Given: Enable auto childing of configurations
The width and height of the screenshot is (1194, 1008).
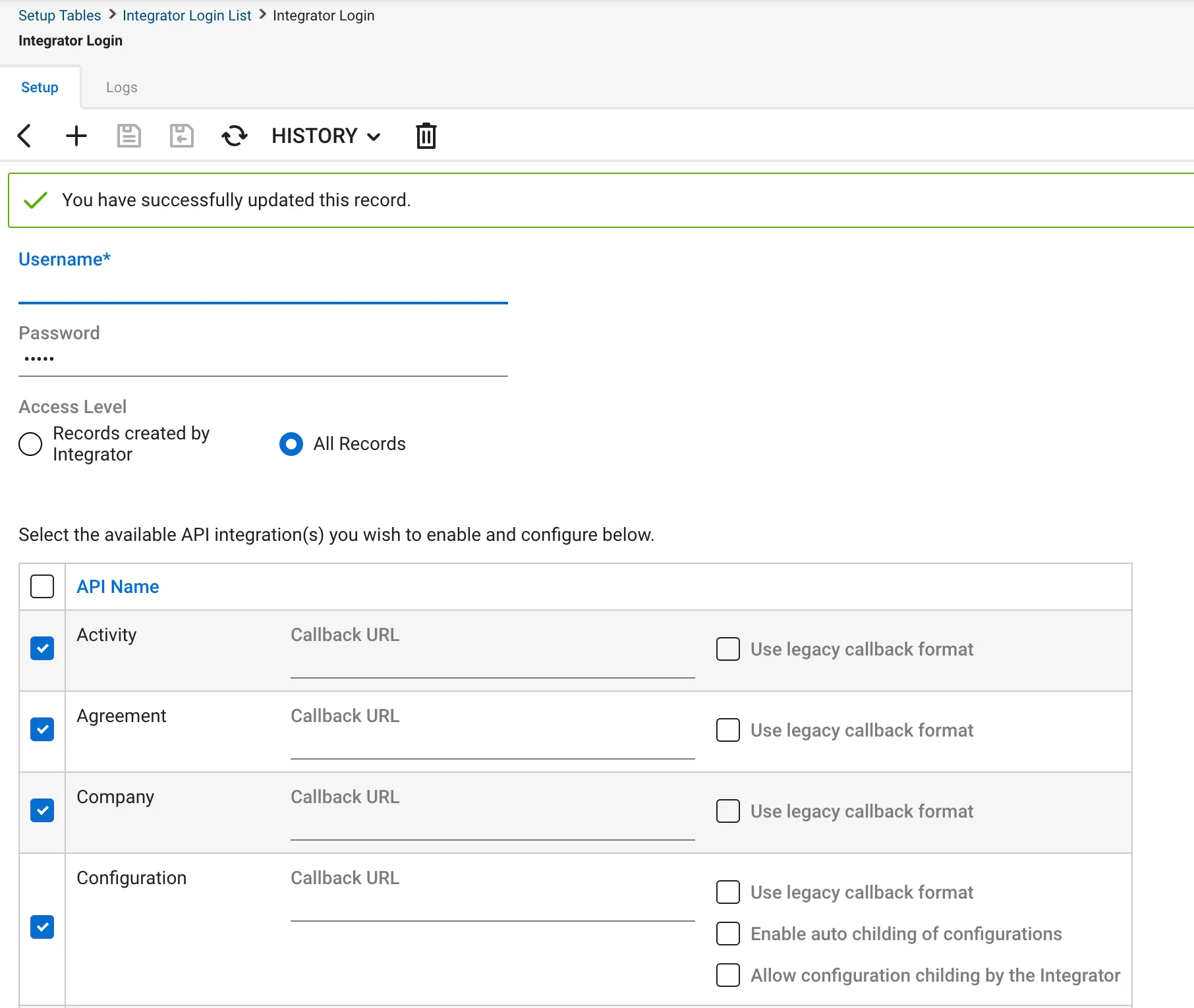Looking at the screenshot, I should tap(728, 934).
